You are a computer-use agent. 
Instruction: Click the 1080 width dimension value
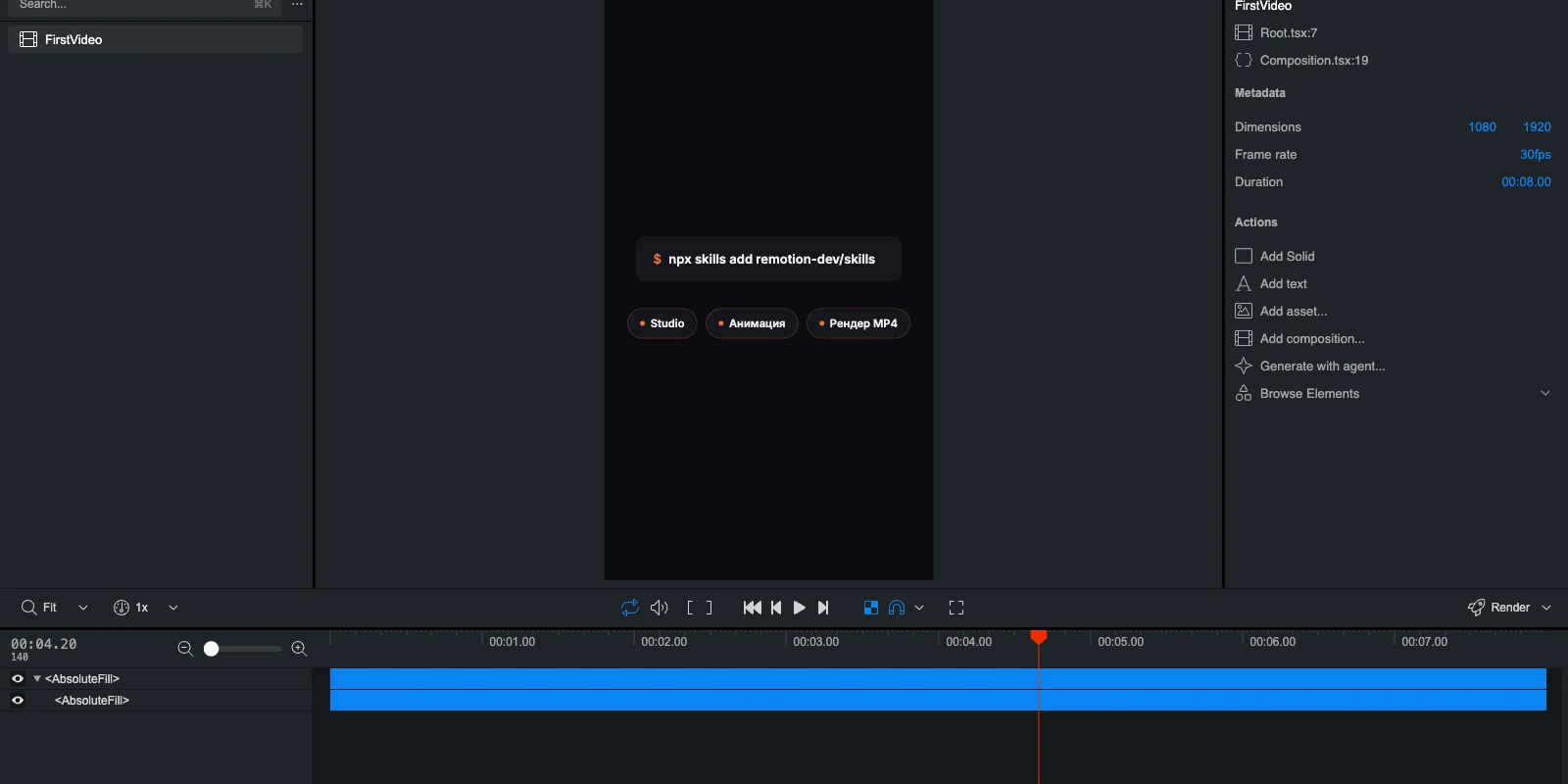point(1482,126)
